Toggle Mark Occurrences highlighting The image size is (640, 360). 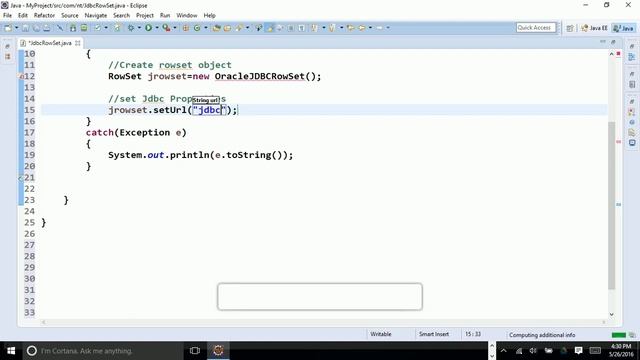[269, 28]
